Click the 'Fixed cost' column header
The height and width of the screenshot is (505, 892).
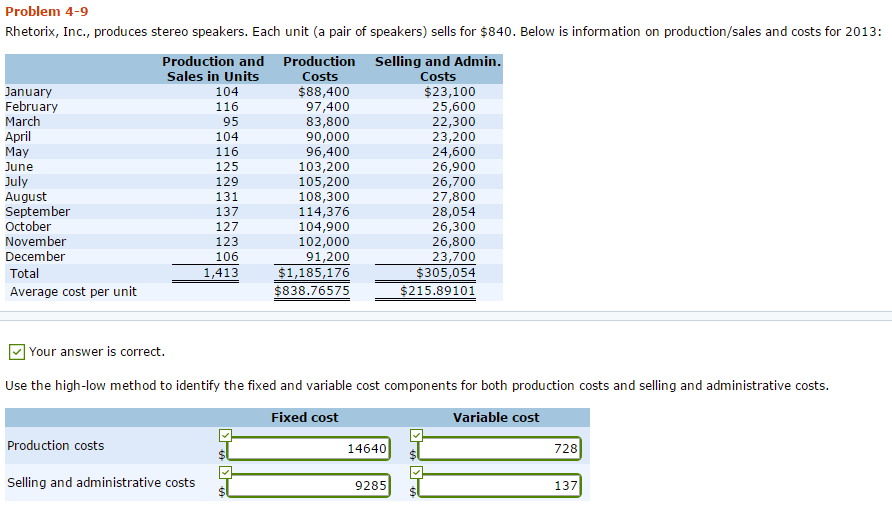point(304,417)
